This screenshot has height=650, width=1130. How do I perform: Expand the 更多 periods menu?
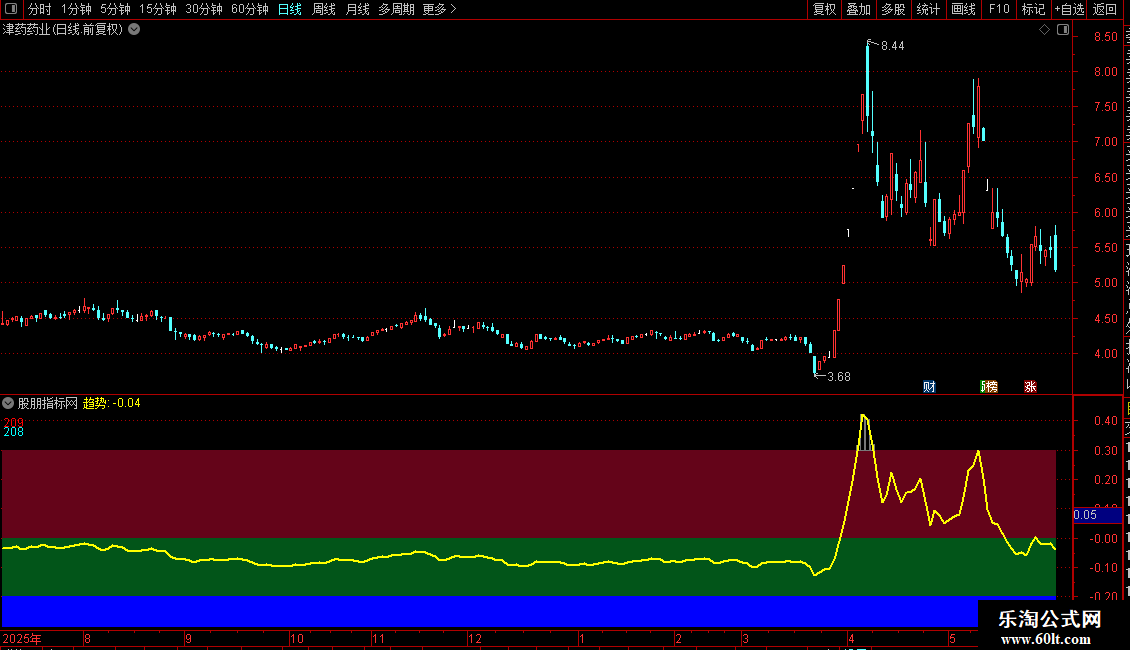pyautogui.click(x=439, y=9)
